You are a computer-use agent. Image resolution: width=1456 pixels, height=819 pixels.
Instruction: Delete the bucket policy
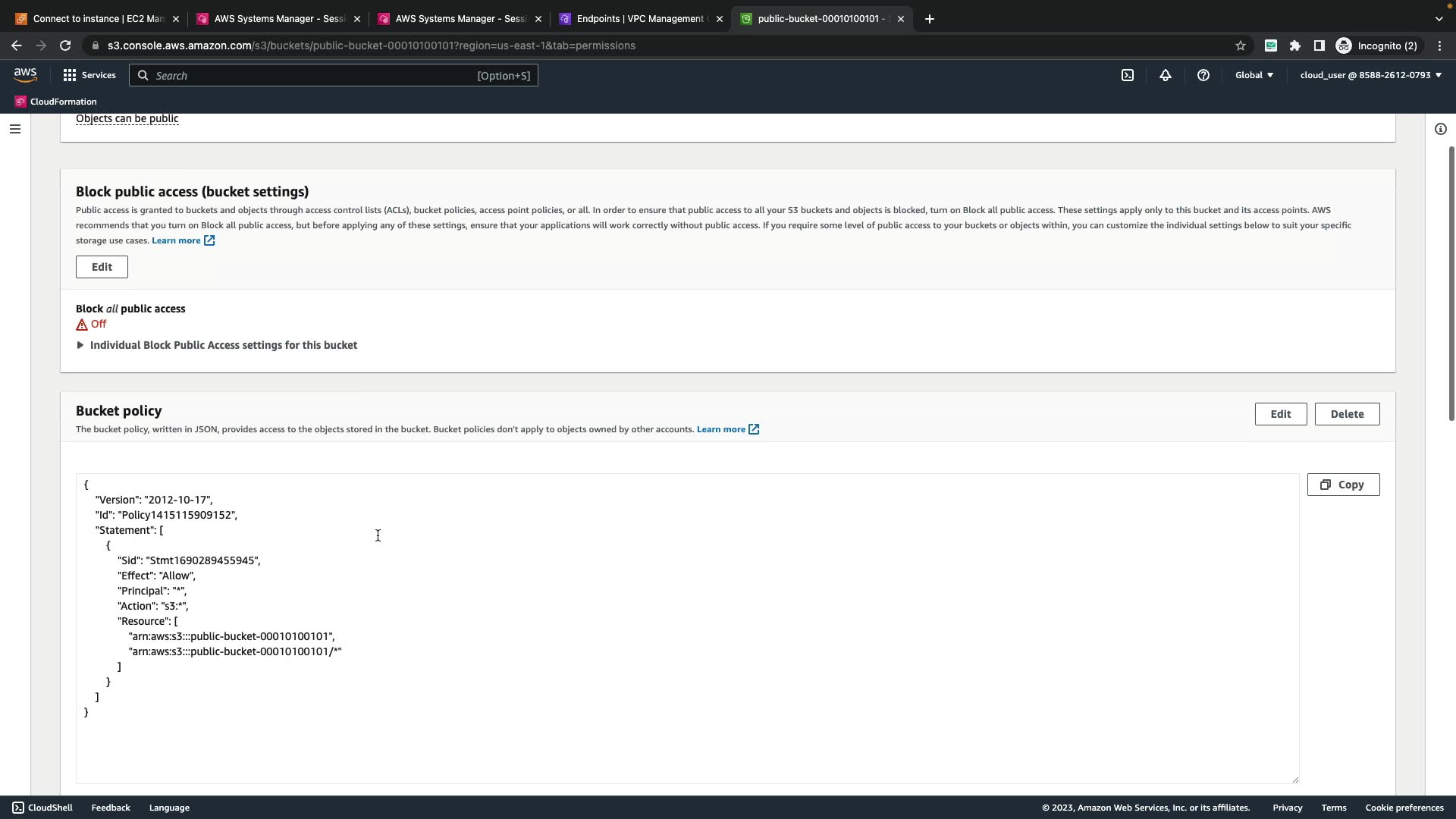pyautogui.click(x=1347, y=414)
